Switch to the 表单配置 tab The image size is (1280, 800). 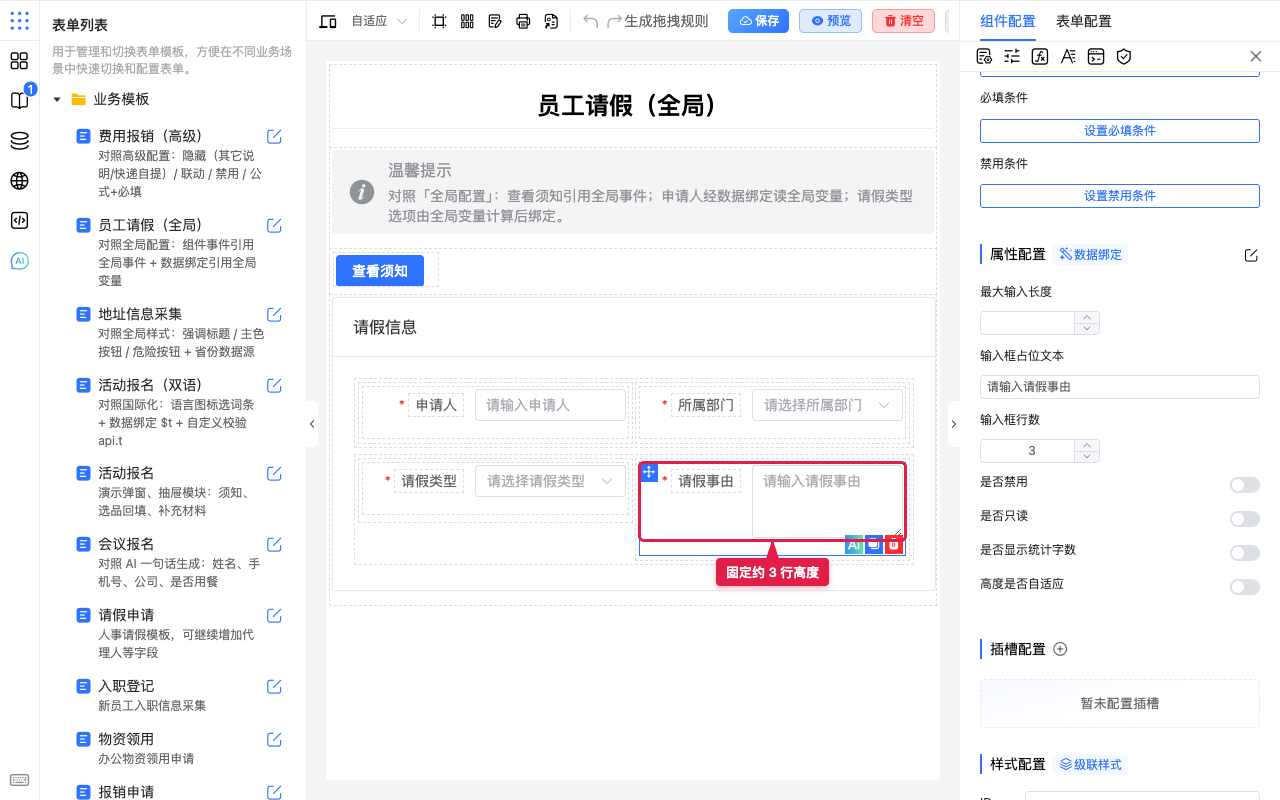coord(1084,21)
